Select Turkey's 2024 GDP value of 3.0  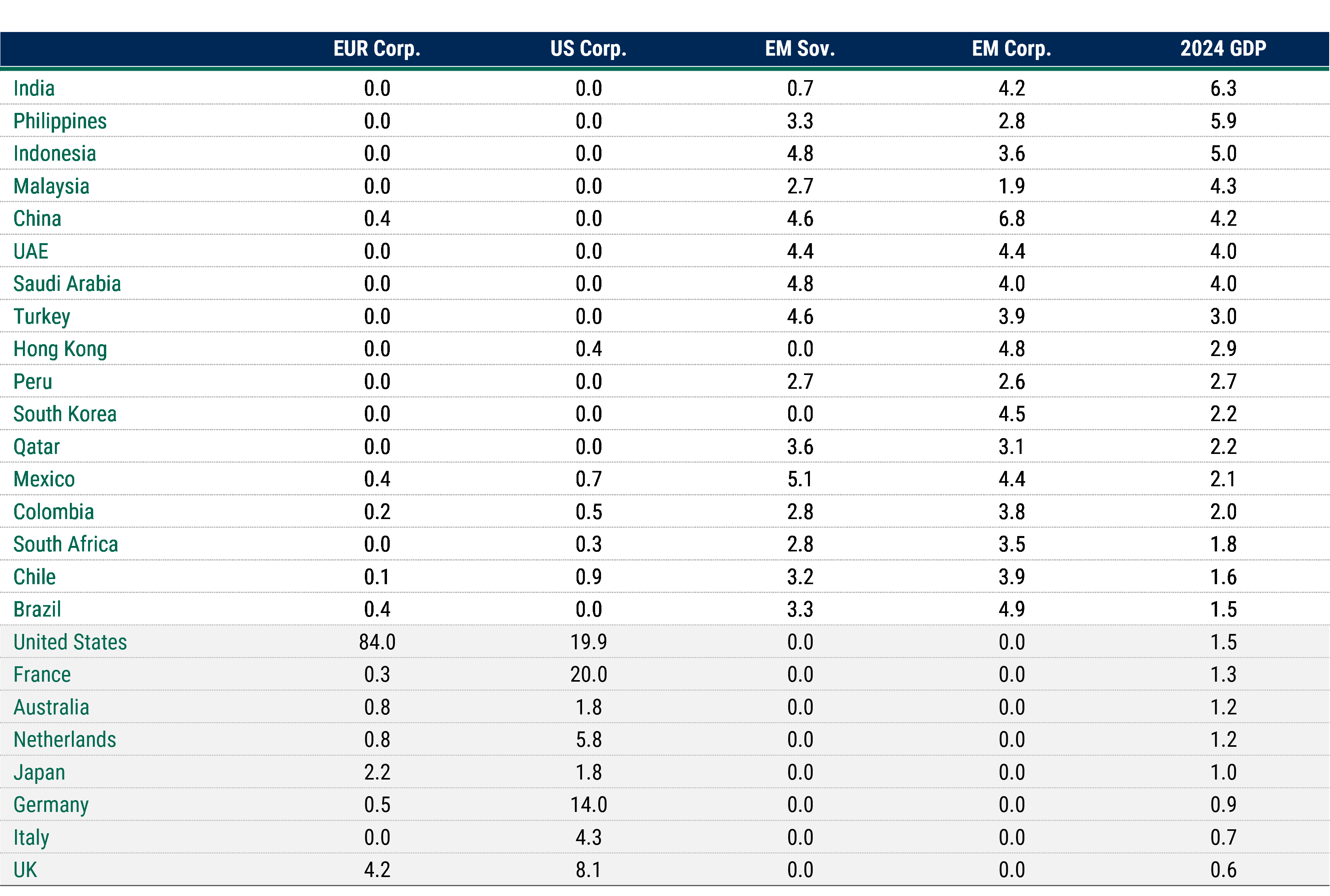(x=1223, y=316)
